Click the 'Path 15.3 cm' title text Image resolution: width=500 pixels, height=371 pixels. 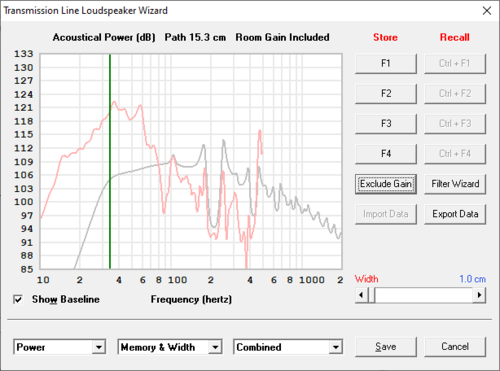coord(195,37)
